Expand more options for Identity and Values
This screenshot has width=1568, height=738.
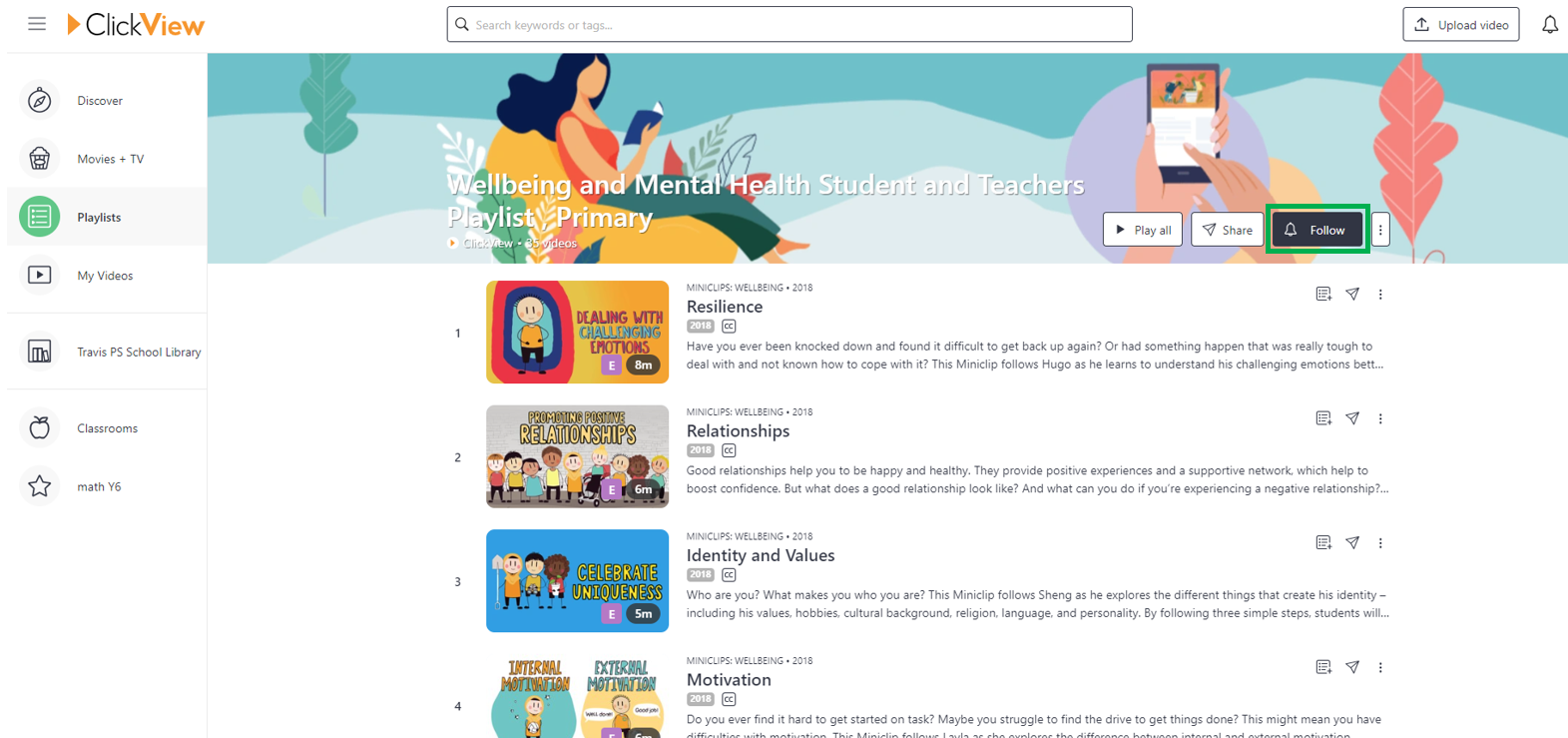coord(1380,543)
